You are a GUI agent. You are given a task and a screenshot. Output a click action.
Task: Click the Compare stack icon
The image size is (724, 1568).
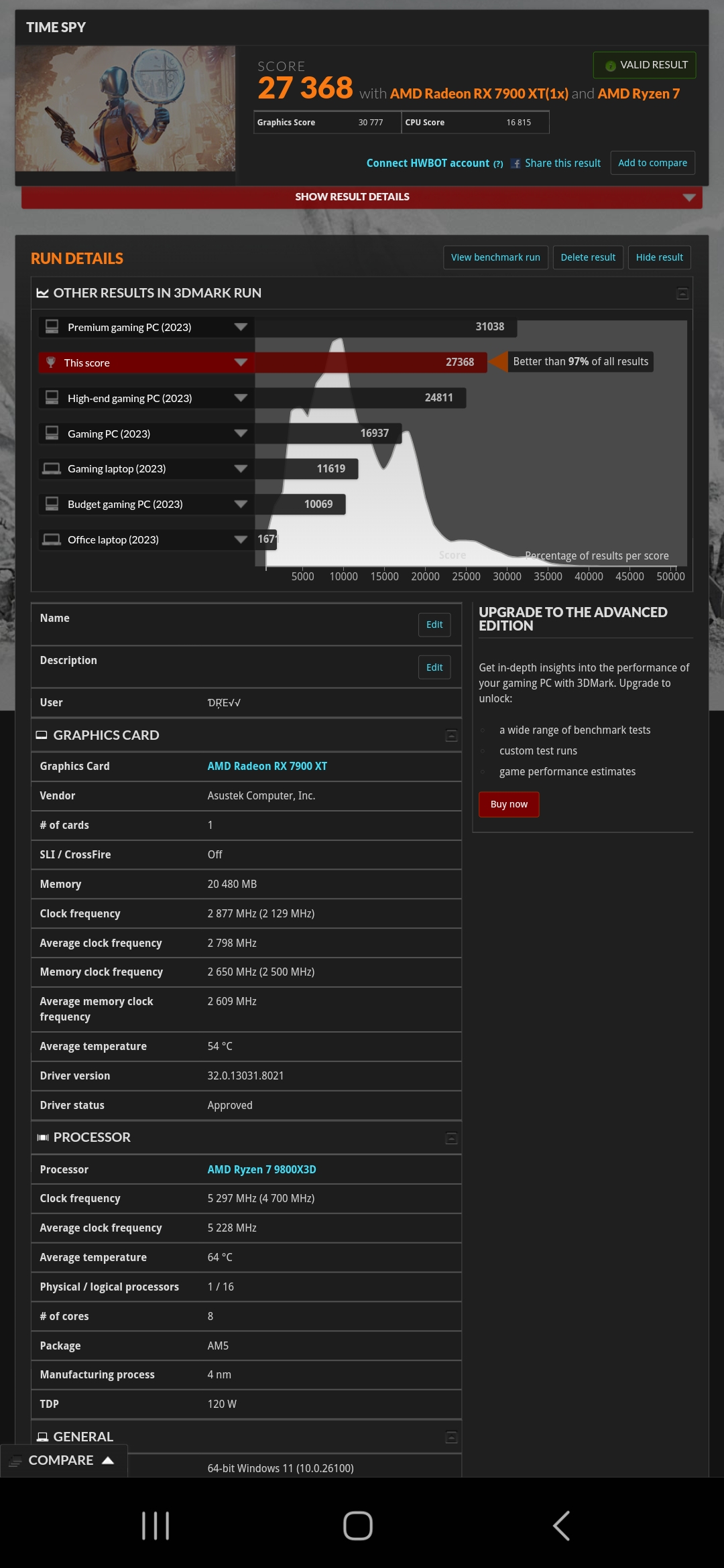15,1461
